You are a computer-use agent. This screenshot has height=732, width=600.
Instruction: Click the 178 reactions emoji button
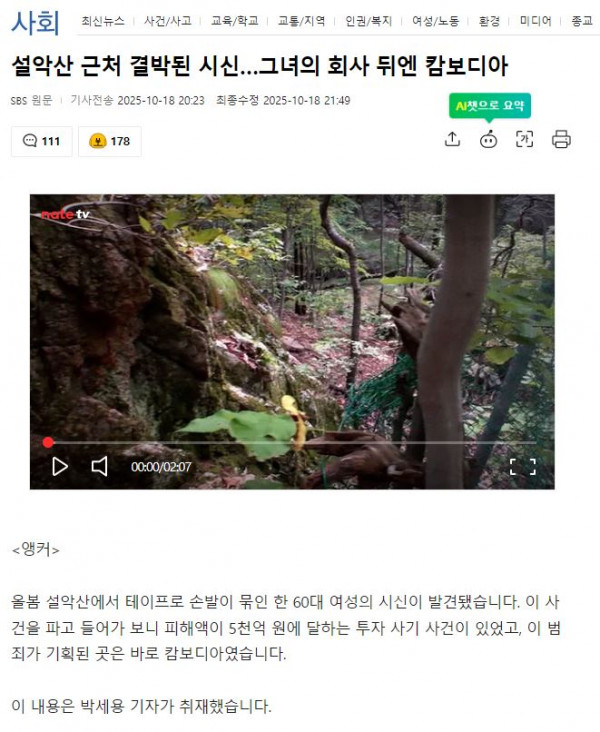click(x=110, y=141)
